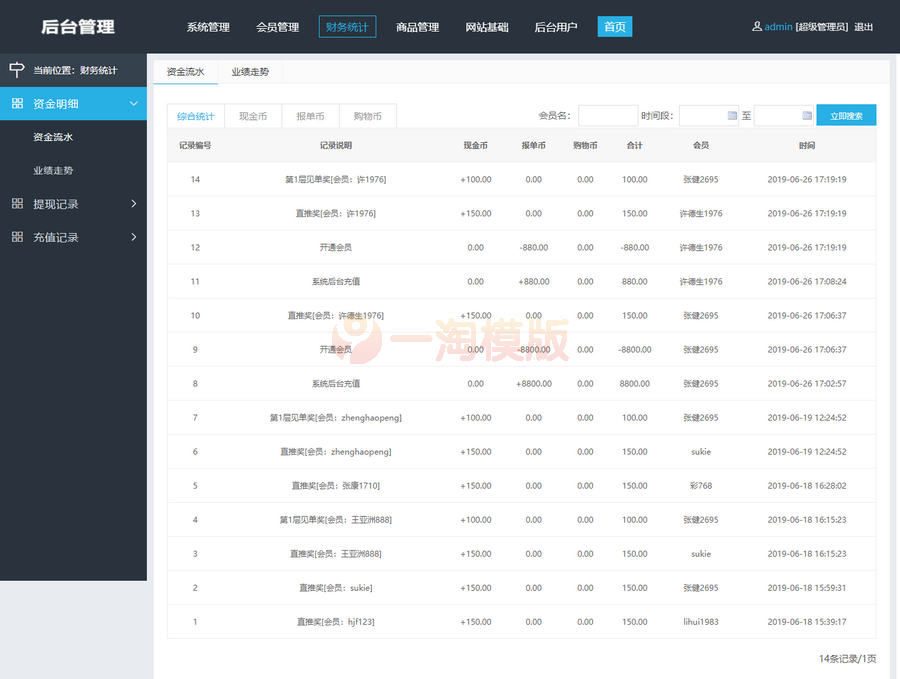
Task: Switch to the 业绩走势 tab
Action: pyautogui.click(x=249, y=72)
